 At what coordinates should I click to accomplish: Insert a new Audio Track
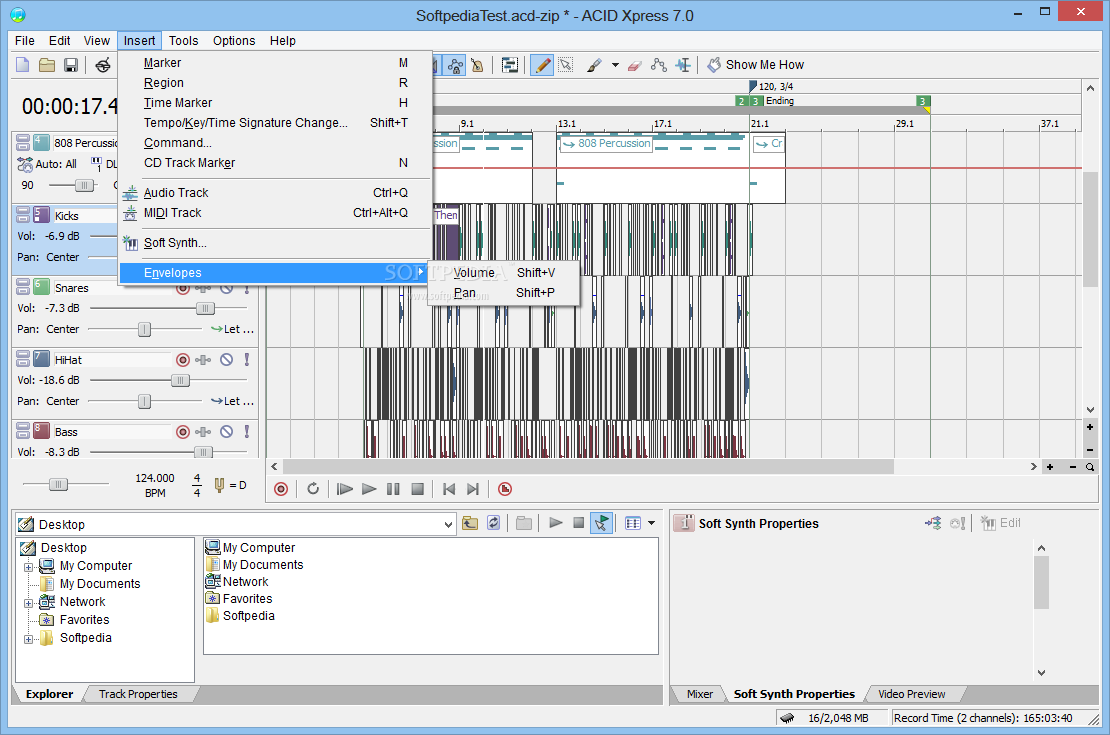pos(275,193)
